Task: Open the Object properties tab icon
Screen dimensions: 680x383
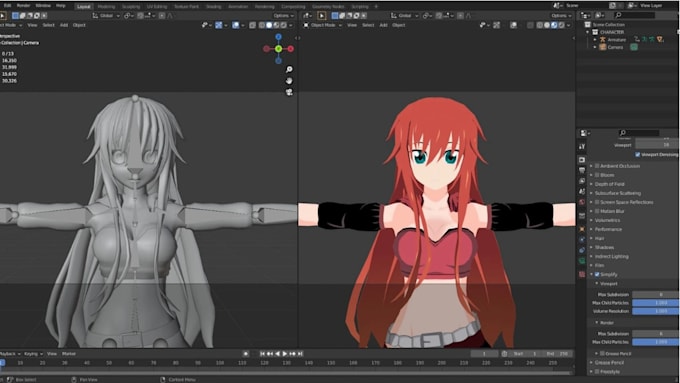Action: [x=582, y=229]
